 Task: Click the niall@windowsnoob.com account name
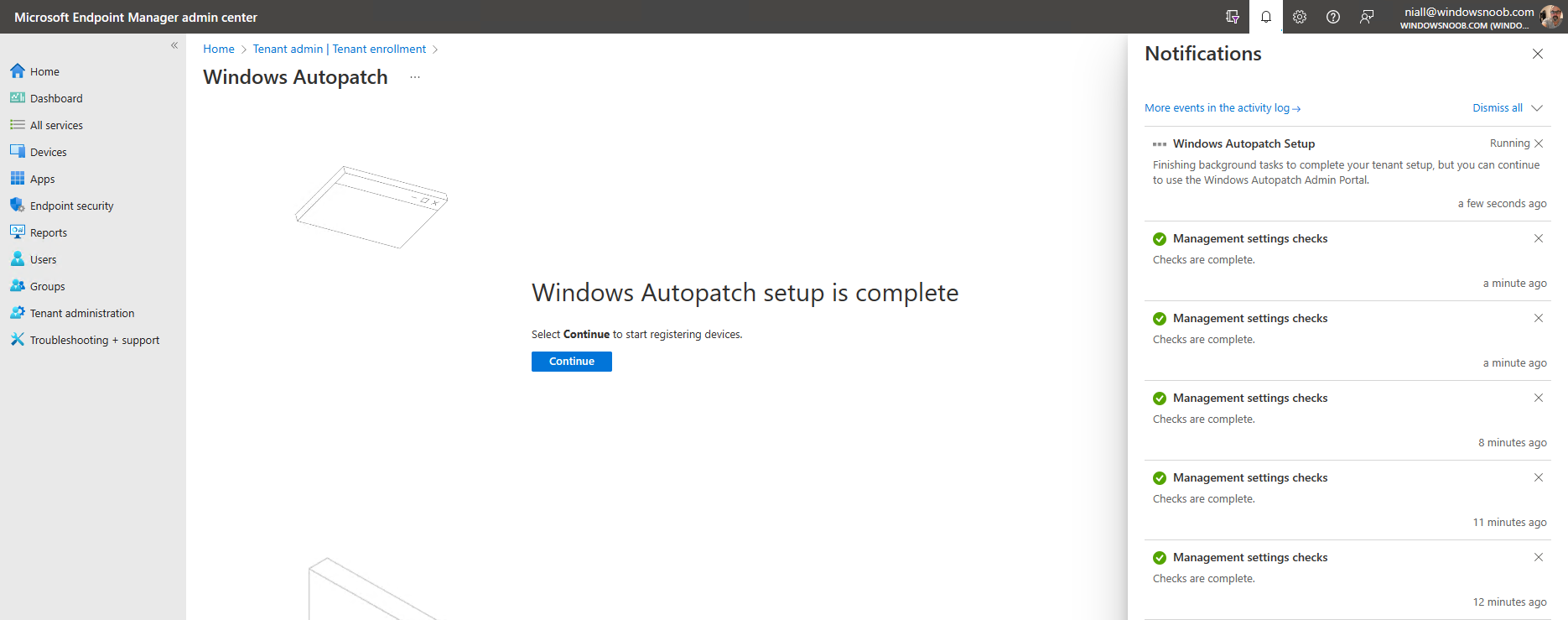[1469, 12]
